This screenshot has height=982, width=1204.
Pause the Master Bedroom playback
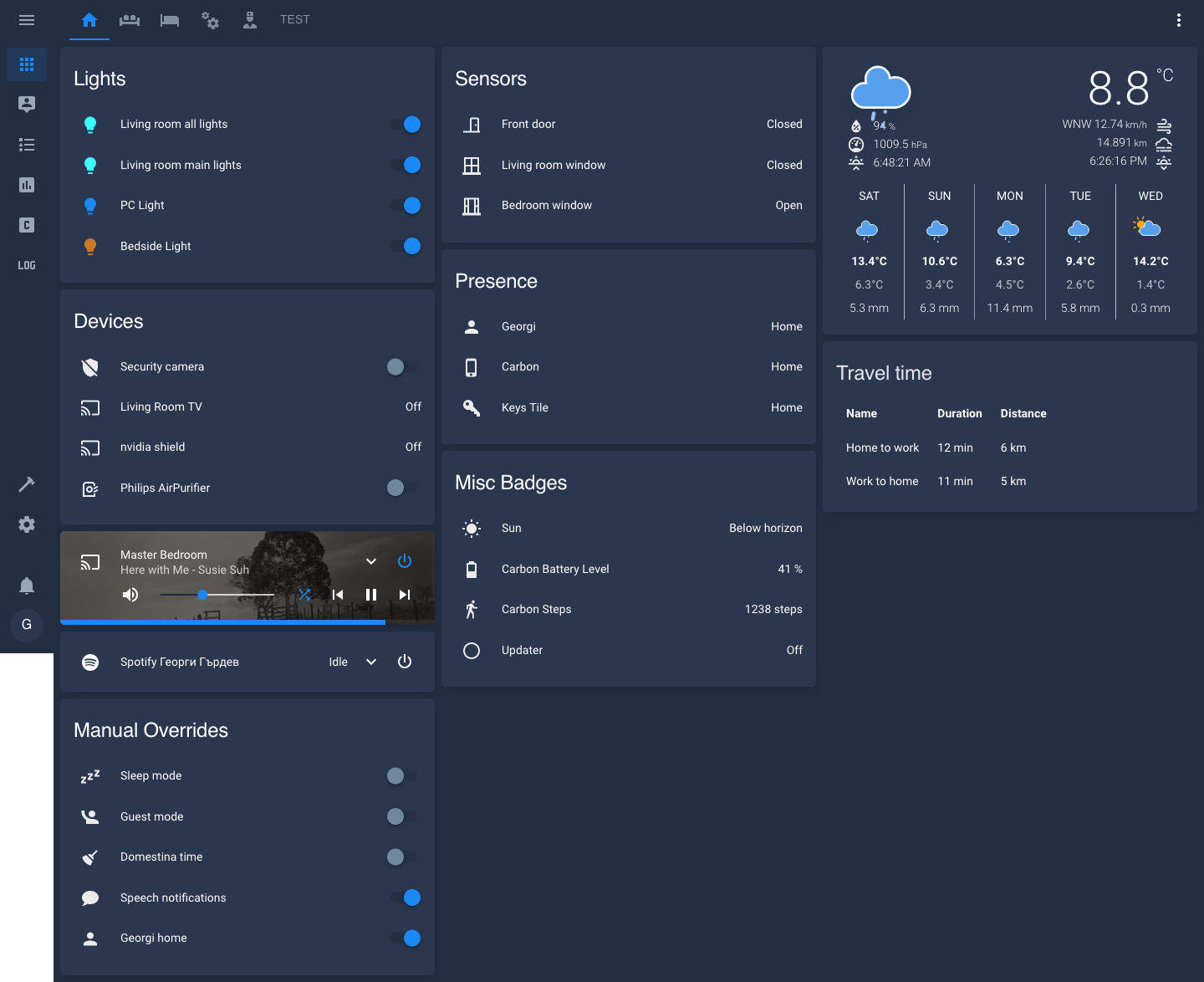click(x=371, y=595)
